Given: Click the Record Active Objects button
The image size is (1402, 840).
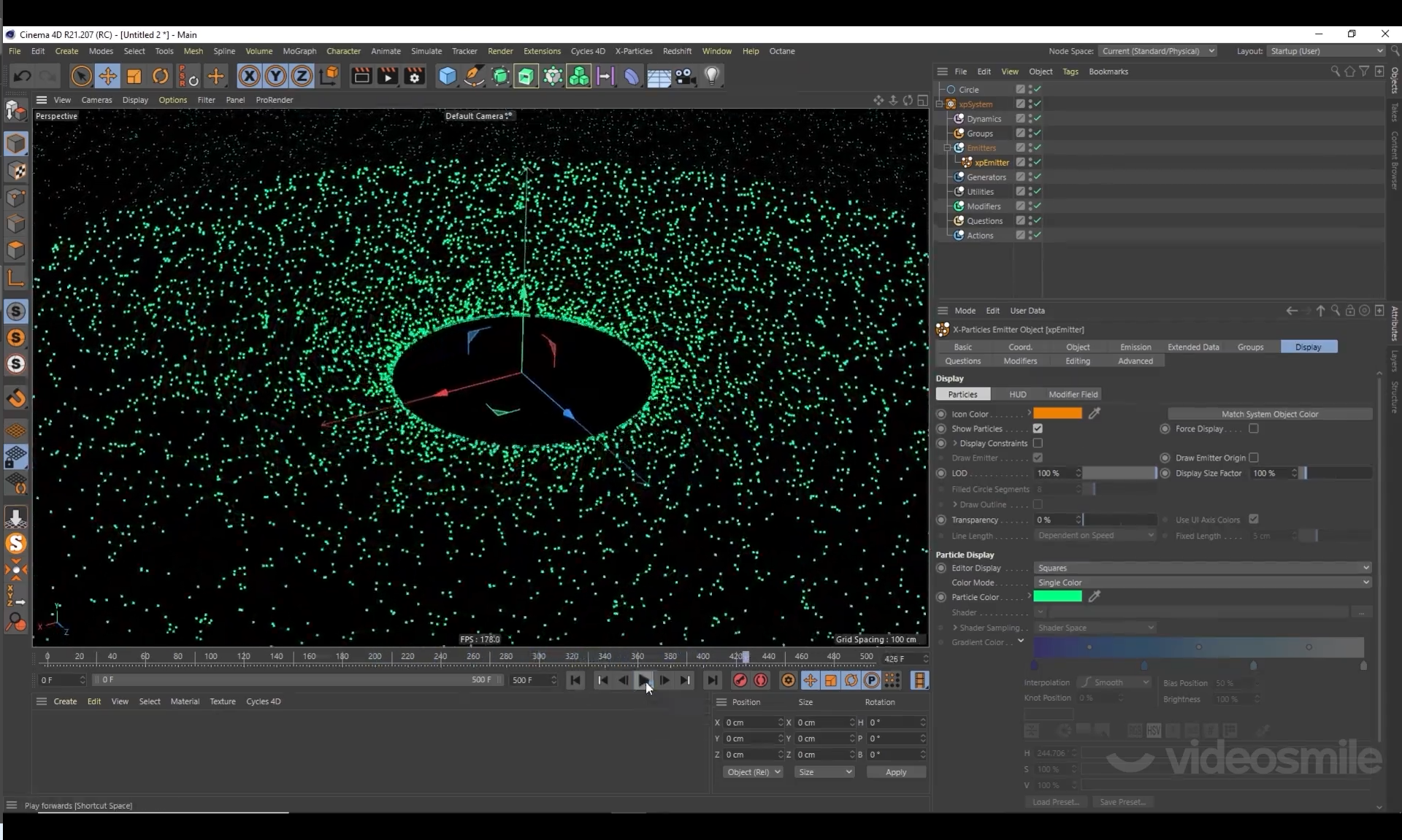Looking at the screenshot, I should [x=740, y=680].
